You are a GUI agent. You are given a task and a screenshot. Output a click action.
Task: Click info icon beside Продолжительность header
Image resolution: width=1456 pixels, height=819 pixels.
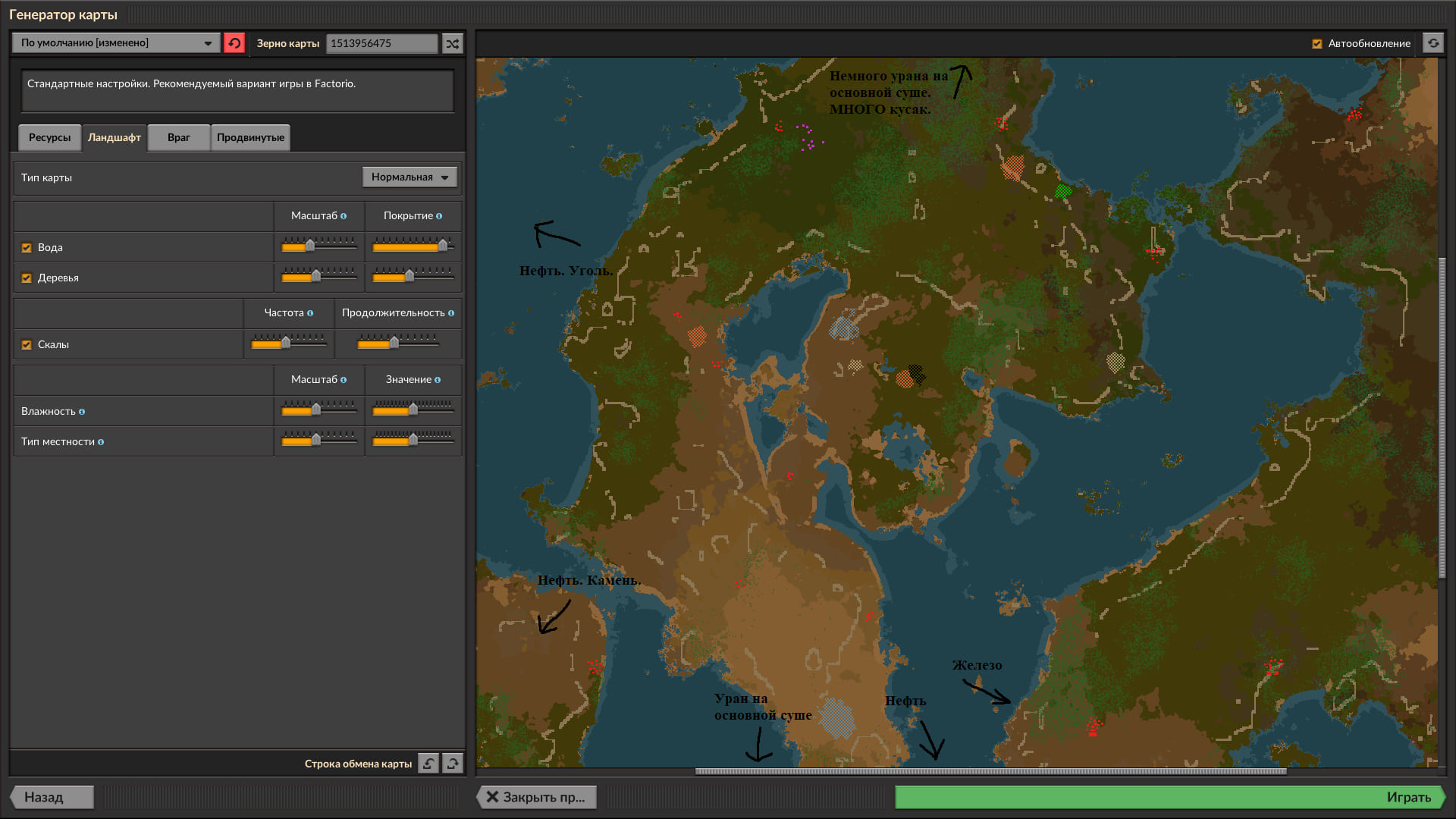pos(451,313)
